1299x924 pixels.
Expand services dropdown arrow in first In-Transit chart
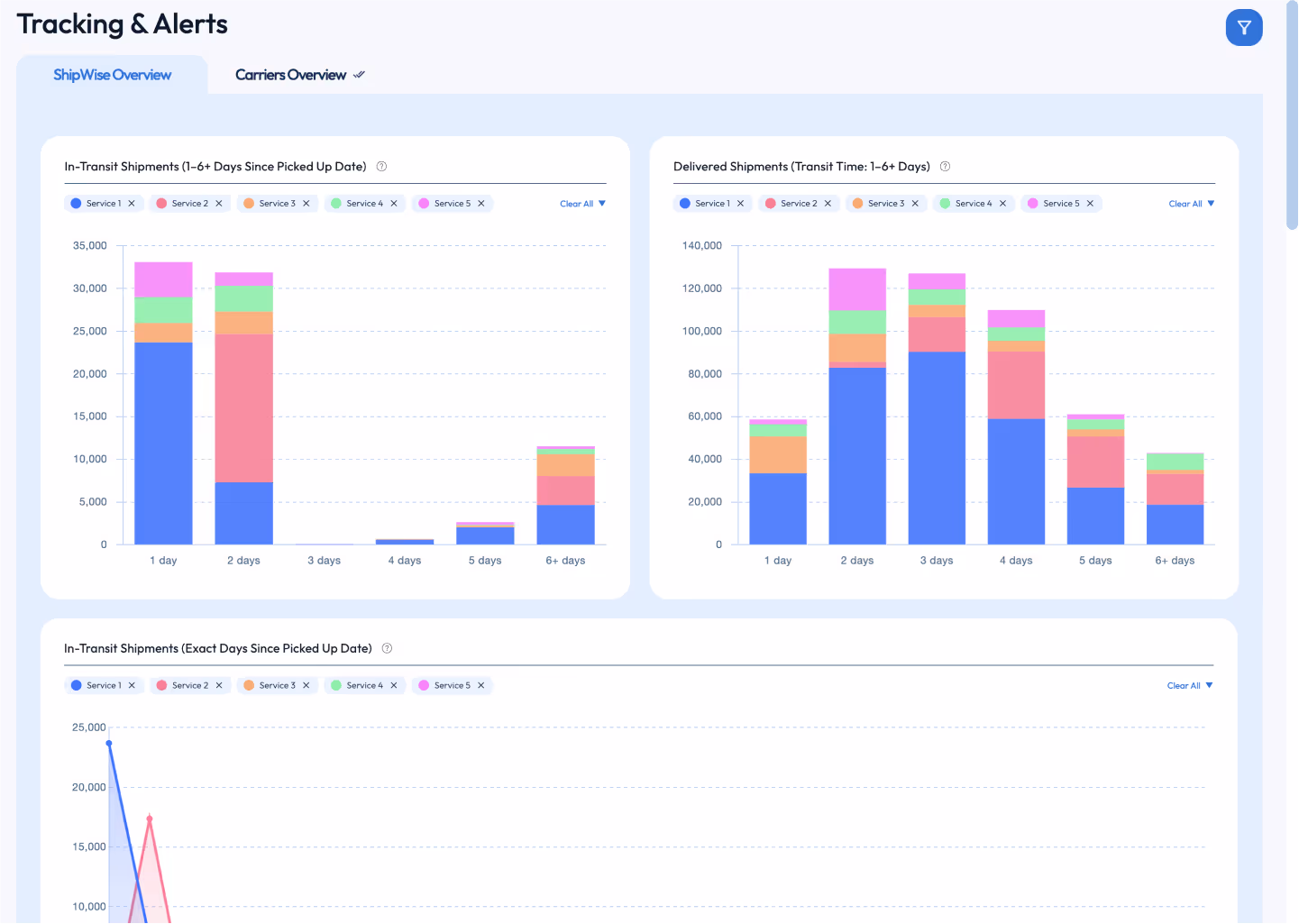click(602, 204)
